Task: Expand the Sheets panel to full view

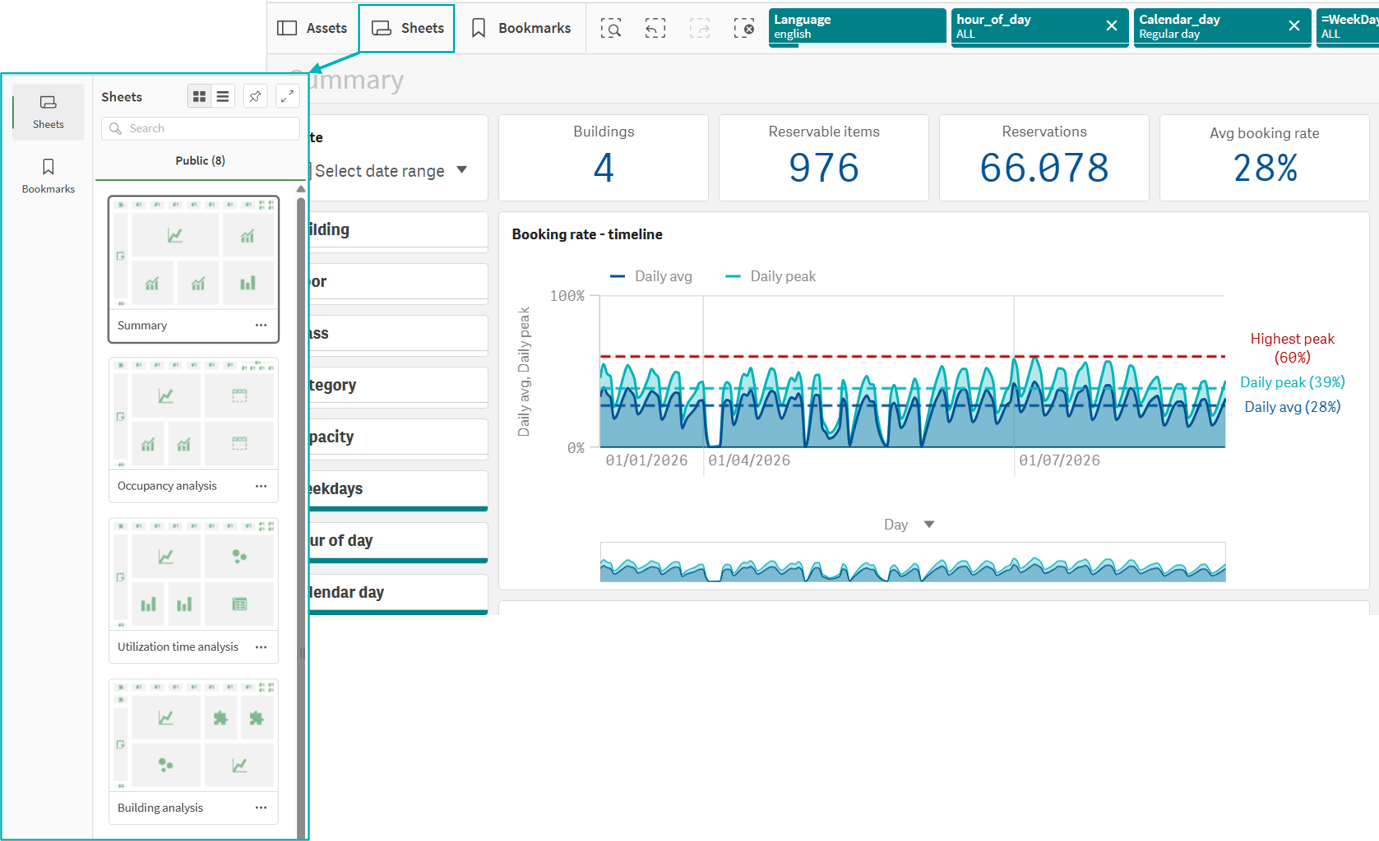Action: [x=288, y=97]
